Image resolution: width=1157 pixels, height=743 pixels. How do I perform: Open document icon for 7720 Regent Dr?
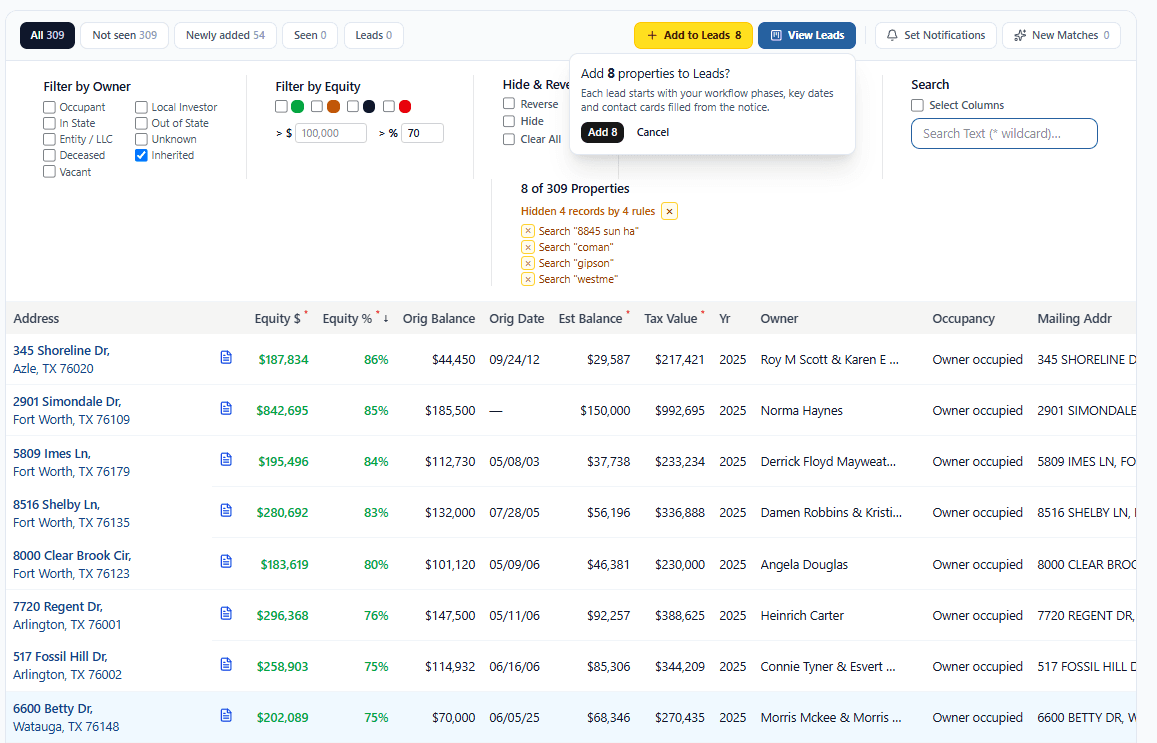pos(226,613)
